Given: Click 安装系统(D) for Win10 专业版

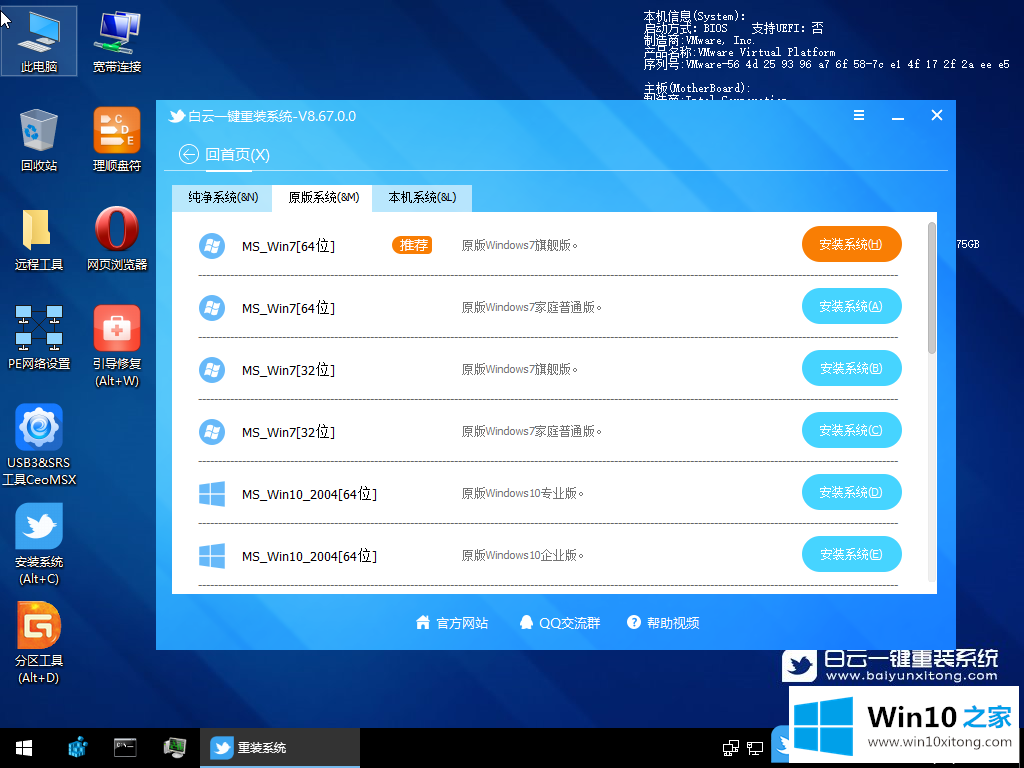Looking at the screenshot, I should tap(852, 492).
